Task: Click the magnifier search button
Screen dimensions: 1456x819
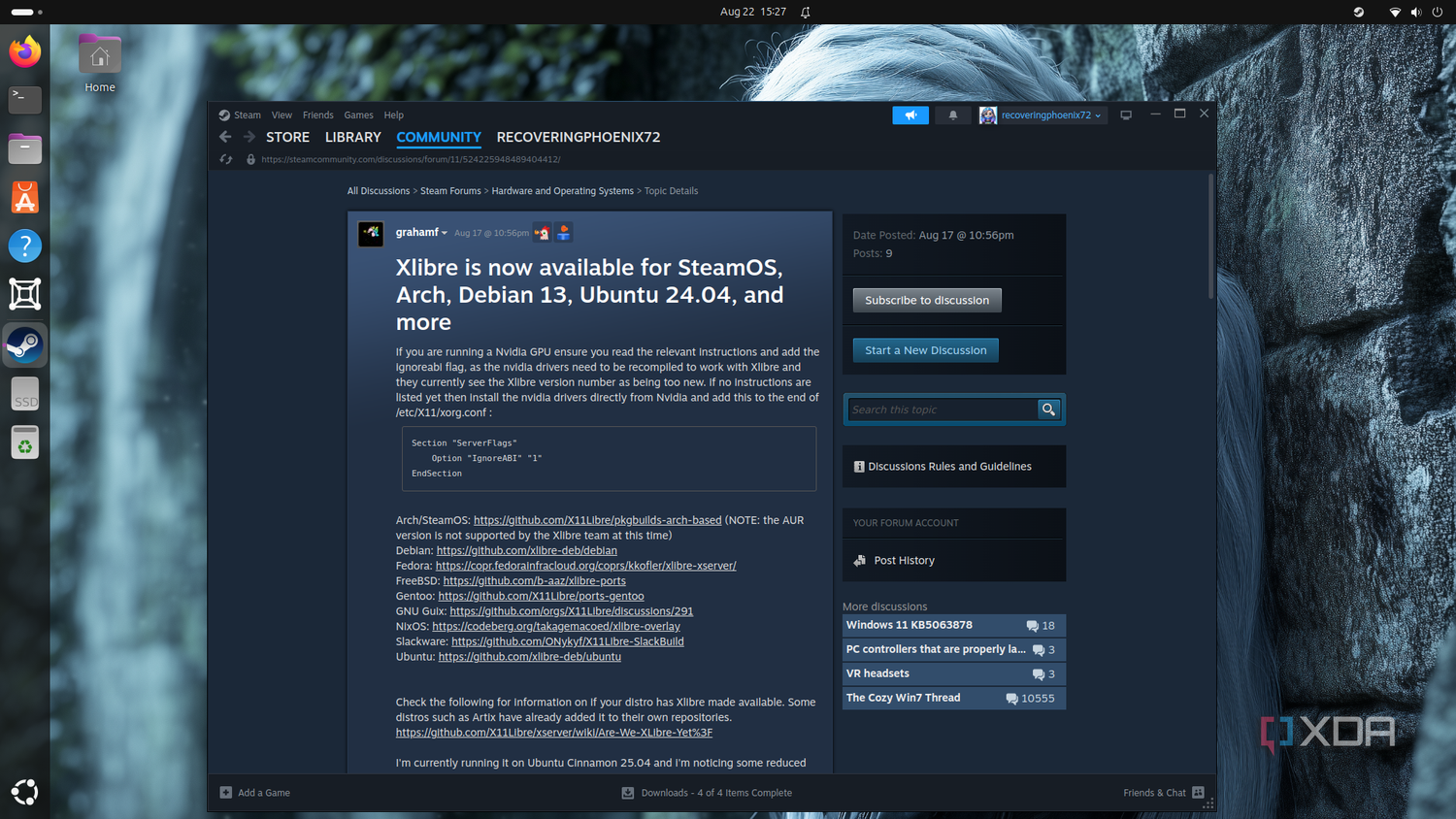Action: point(1048,409)
